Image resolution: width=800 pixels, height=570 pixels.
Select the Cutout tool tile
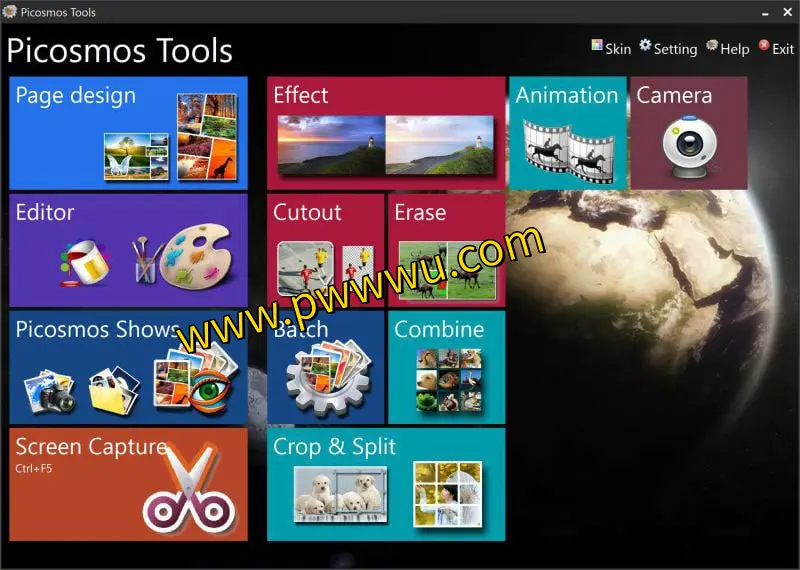325,250
